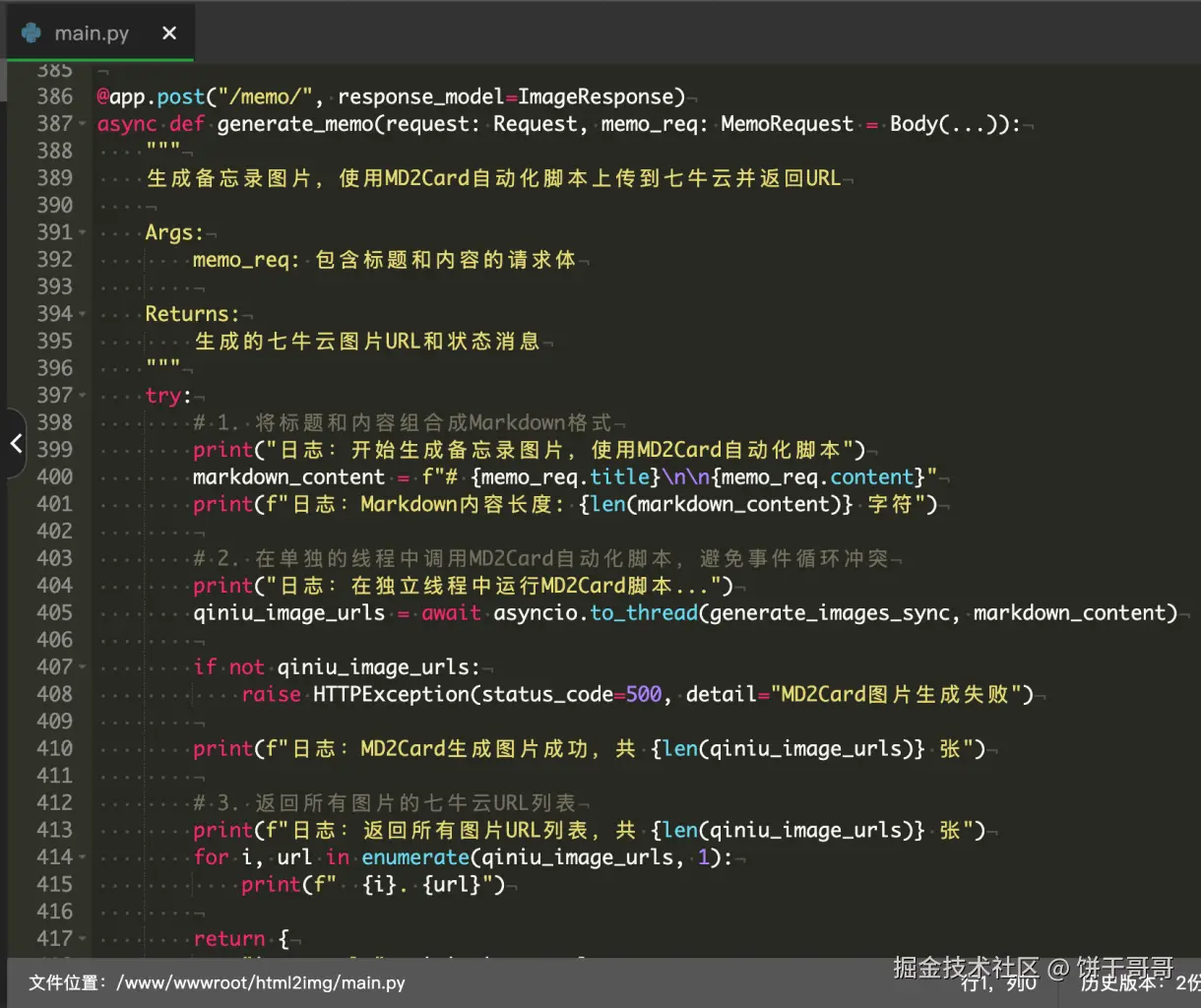Viewport: 1201px width, 1008px height.
Task: Open the 历史版本 history versions entry
Action: pyautogui.click(x=1140, y=982)
